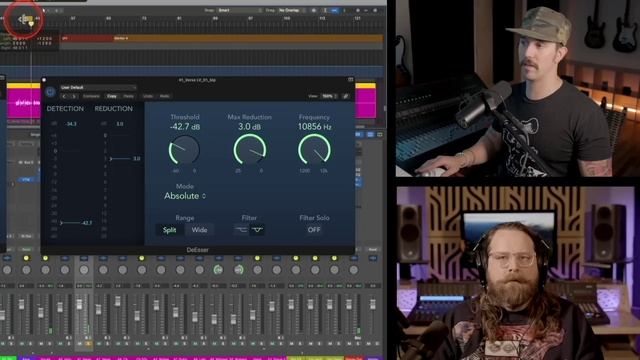The height and width of the screenshot is (360, 640).
Task: Click the plugin window expand icon top-right
Action: [x=350, y=80]
